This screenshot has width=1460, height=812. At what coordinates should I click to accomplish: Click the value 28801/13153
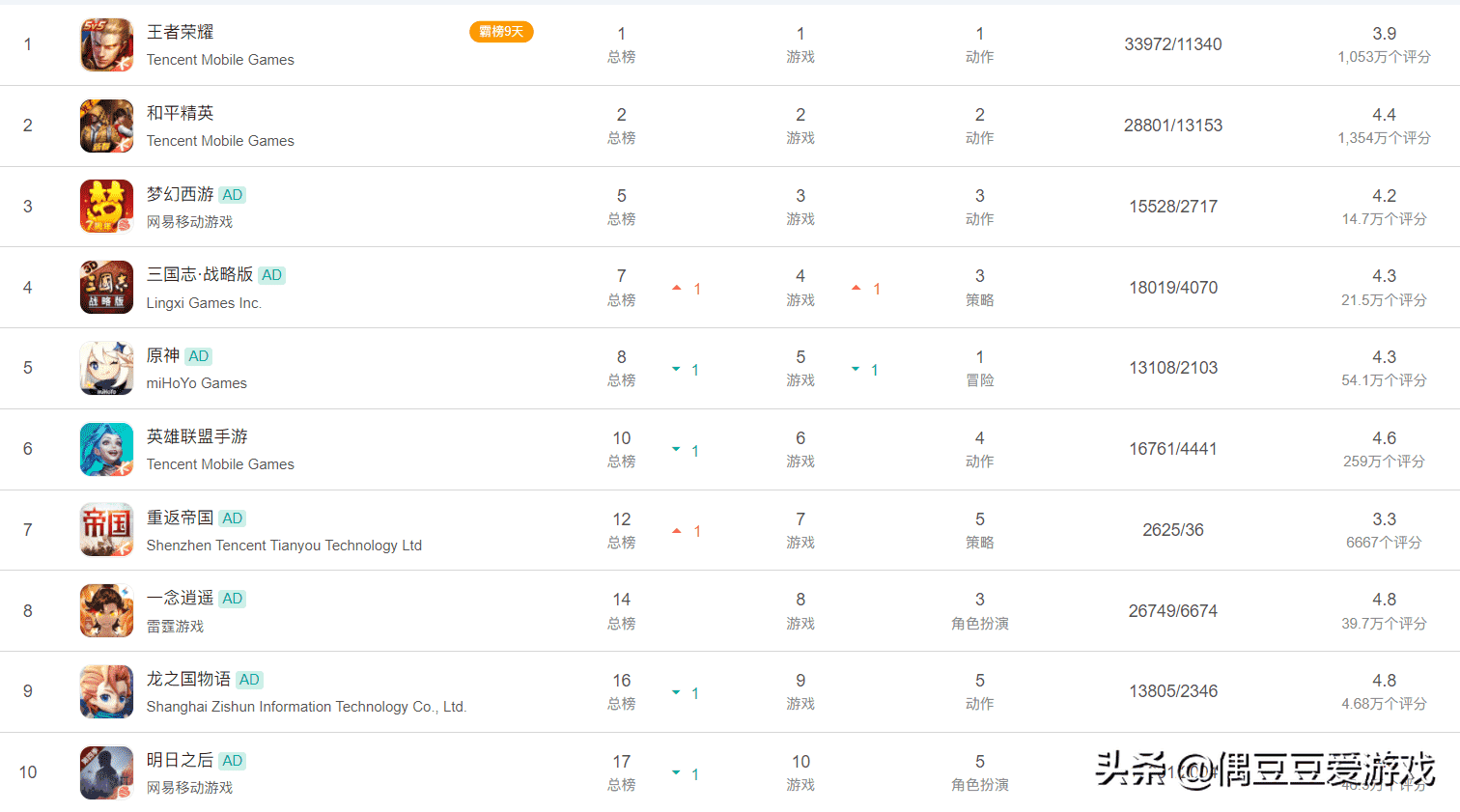1173,126
